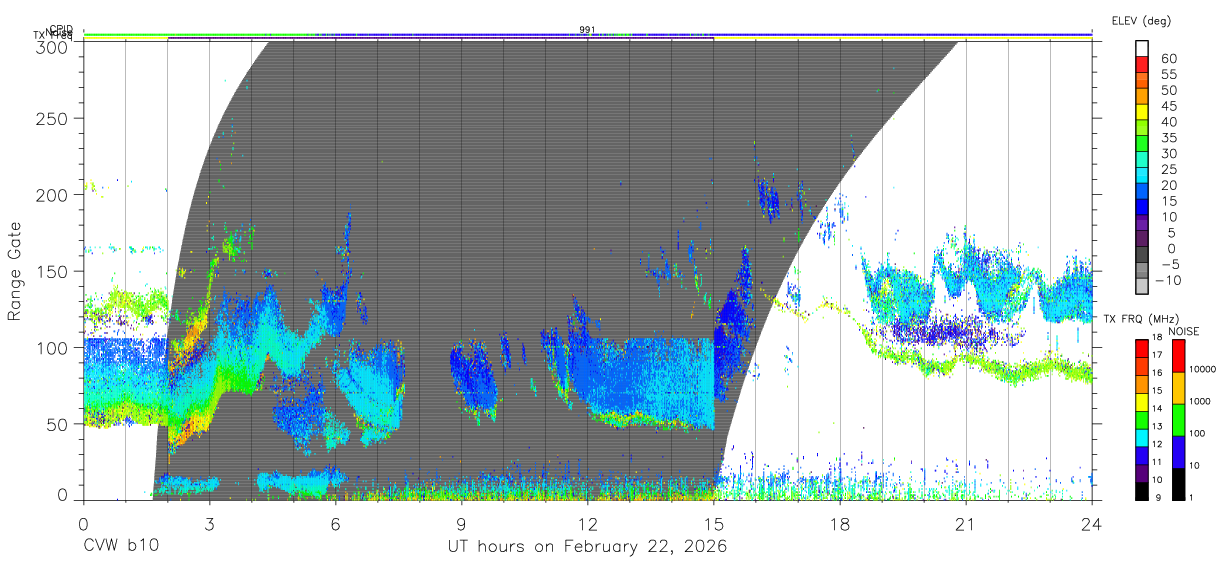Click the '200' range gate tick label

(x=53, y=195)
